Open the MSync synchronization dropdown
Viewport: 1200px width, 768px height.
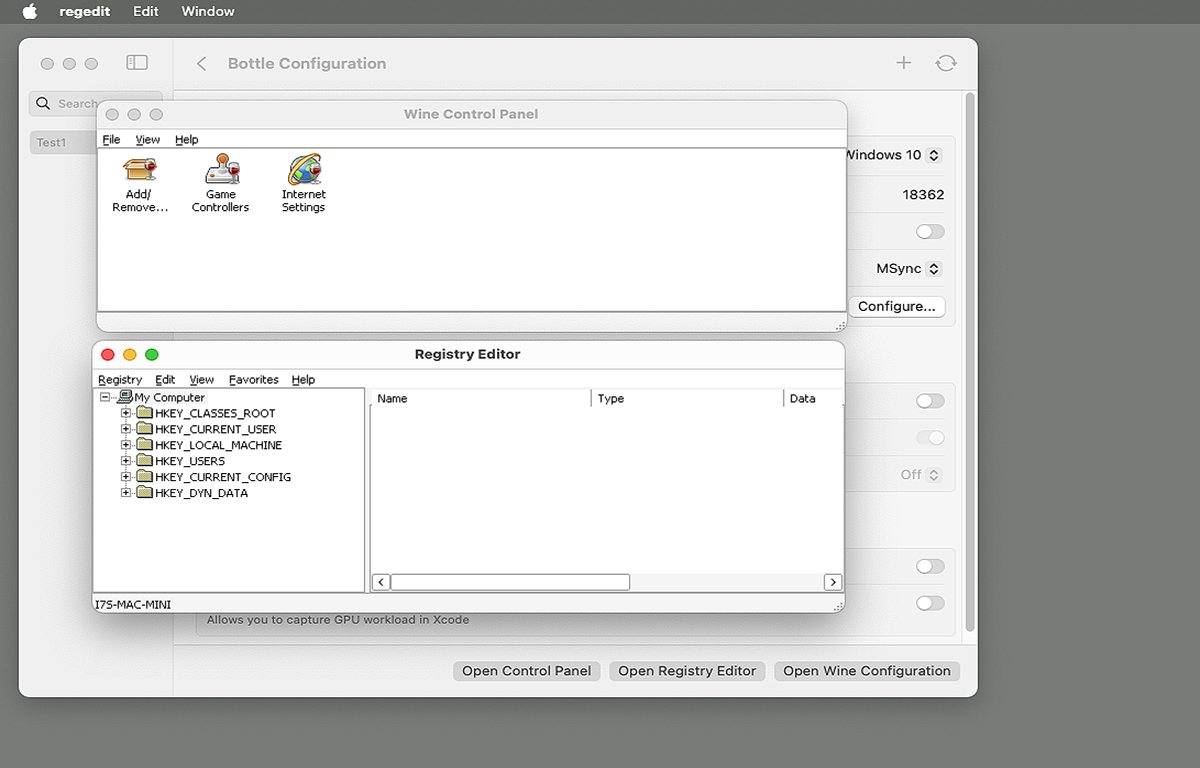(x=905, y=268)
